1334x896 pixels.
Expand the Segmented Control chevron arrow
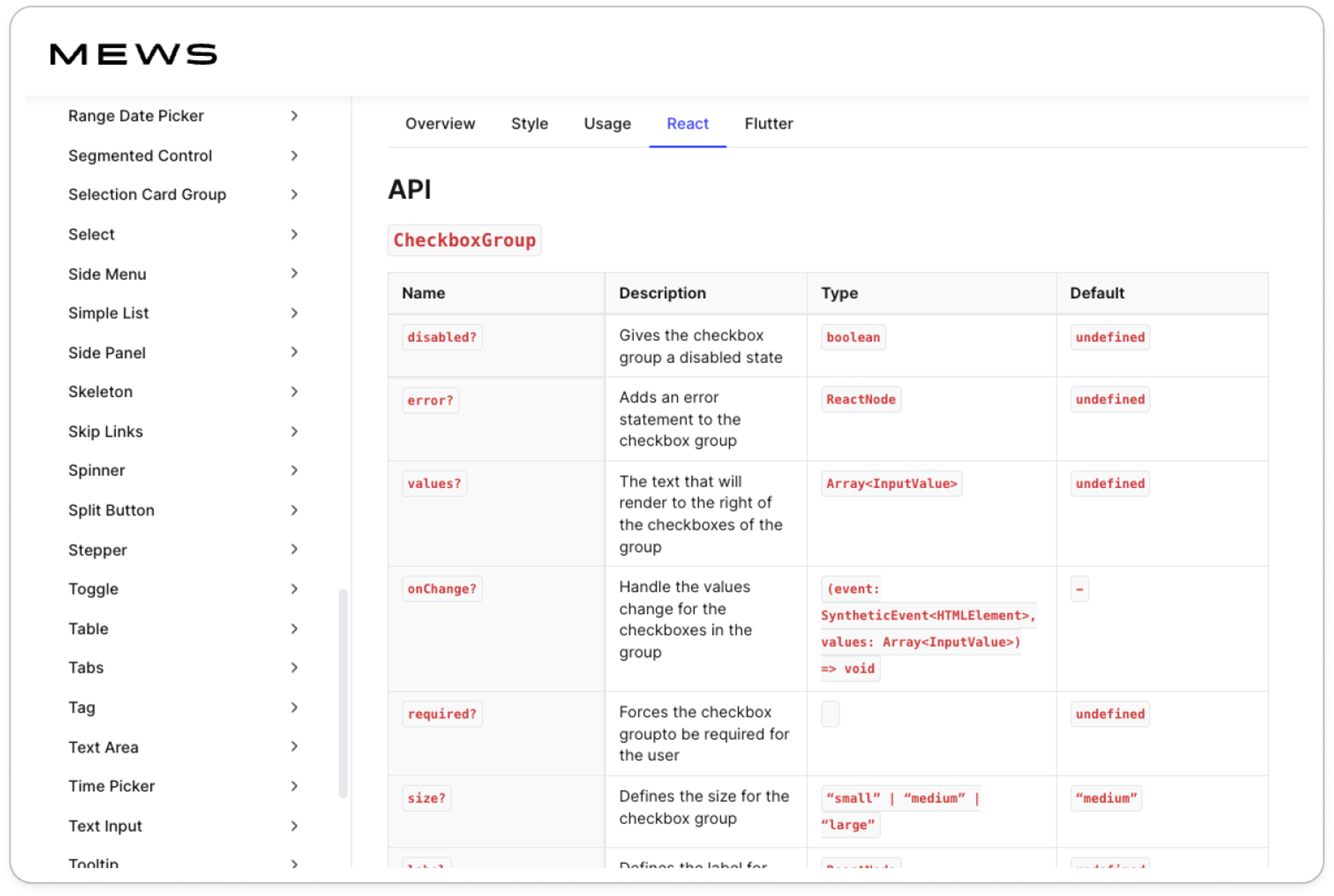point(294,155)
